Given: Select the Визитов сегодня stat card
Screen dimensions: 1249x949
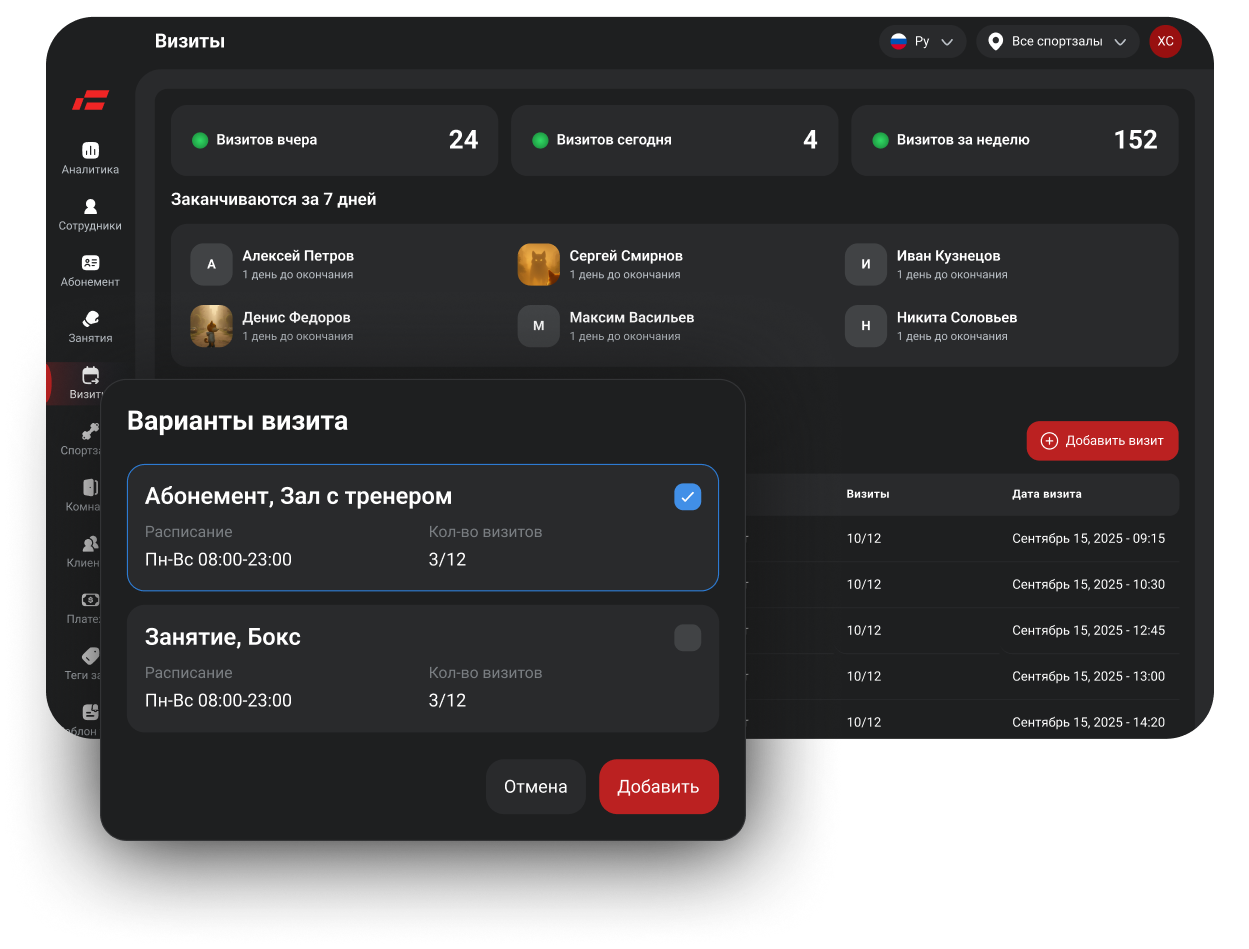Looking at the screenshot, I should 674,140.
